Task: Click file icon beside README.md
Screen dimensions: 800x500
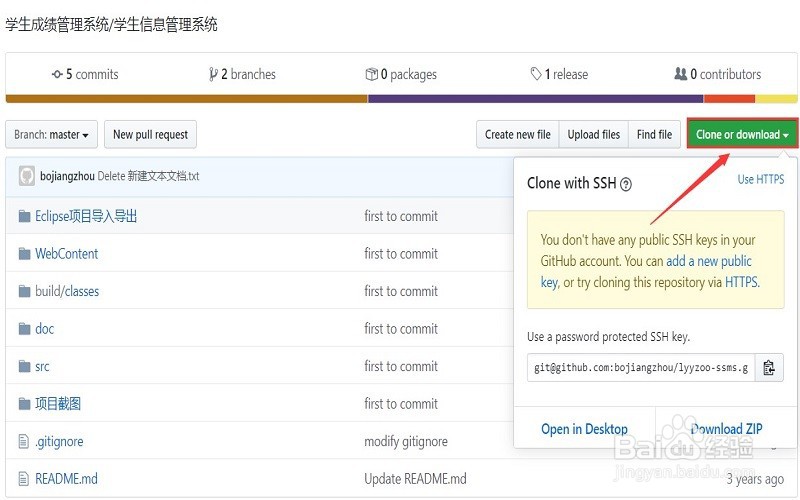Action: coord(23,479)
